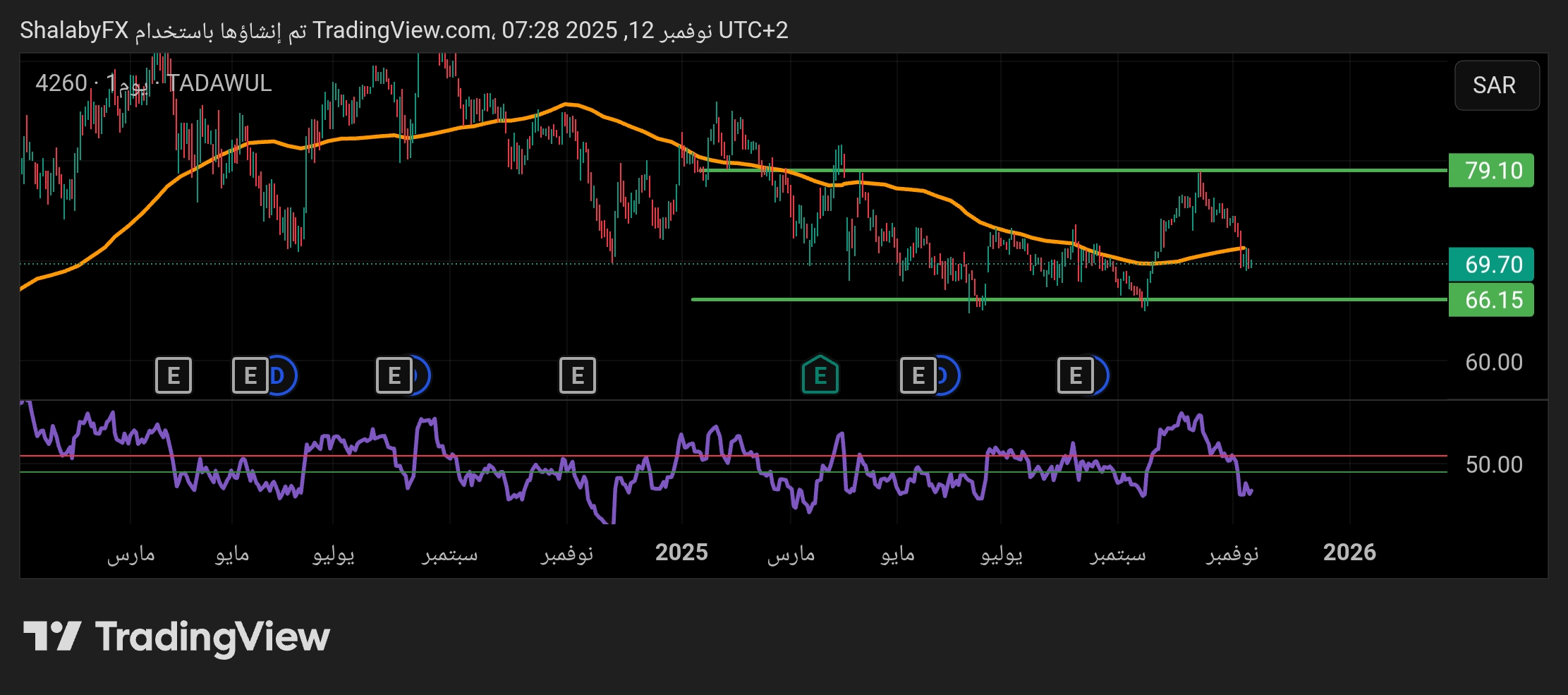Click the 4260 TADAWUL symbol title
Image resolution: width=1568 pixels, height=695 pixels.
[153, 83]
